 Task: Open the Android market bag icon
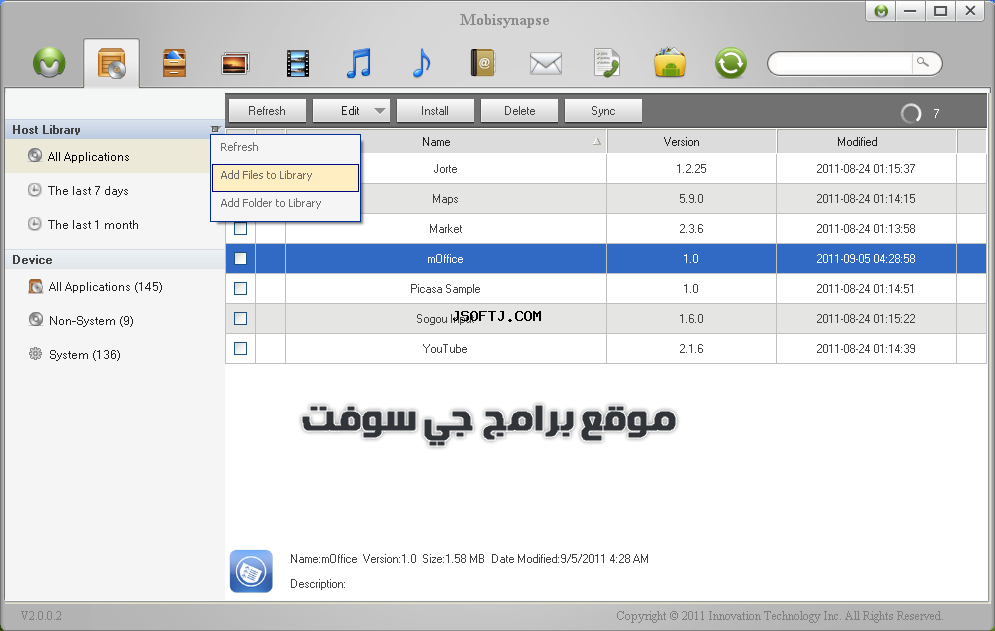pyautogui.click(x=670, y=62)
